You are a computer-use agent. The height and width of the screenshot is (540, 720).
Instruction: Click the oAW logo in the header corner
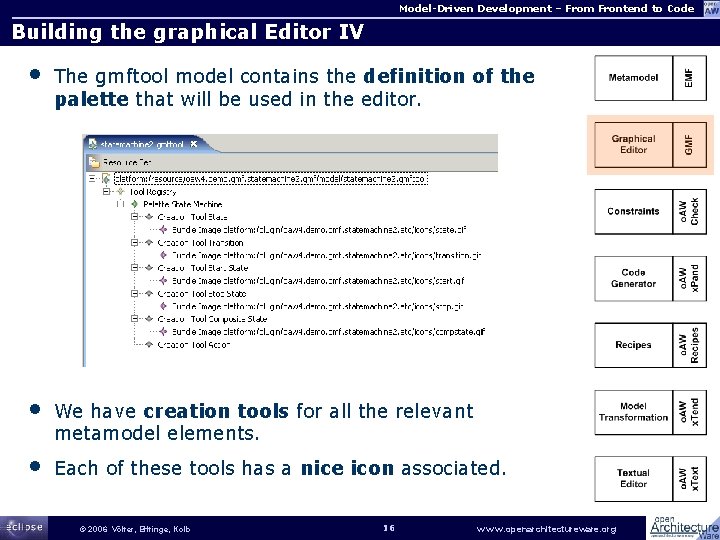pos(711,9)
